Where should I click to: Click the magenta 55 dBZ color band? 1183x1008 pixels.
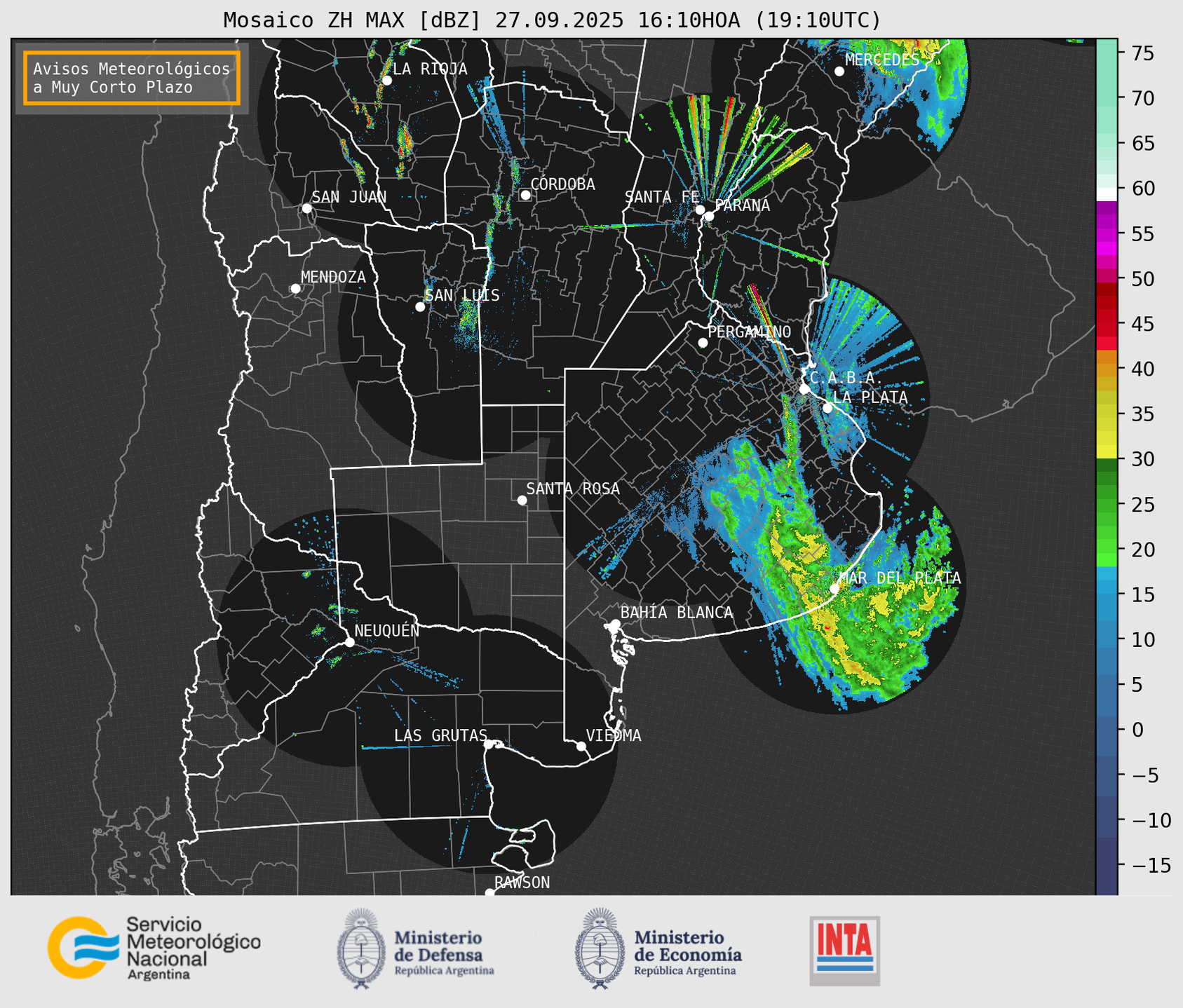(1107, 233)
